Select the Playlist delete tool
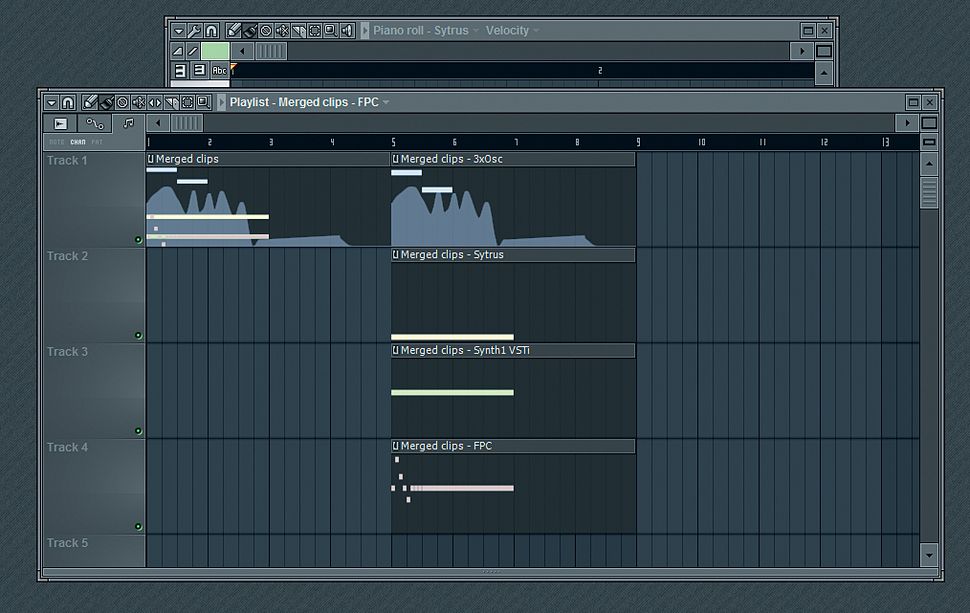This screenshot has width=970, height=613. (x=122, y=102)
